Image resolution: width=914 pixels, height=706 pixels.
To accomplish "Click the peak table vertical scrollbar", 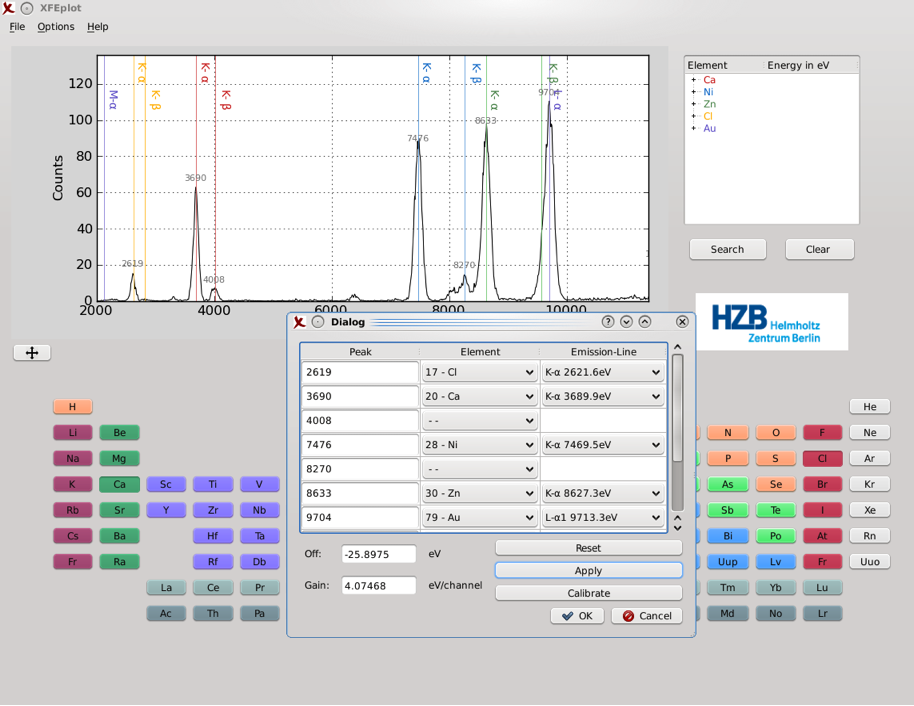I will 677,420.
